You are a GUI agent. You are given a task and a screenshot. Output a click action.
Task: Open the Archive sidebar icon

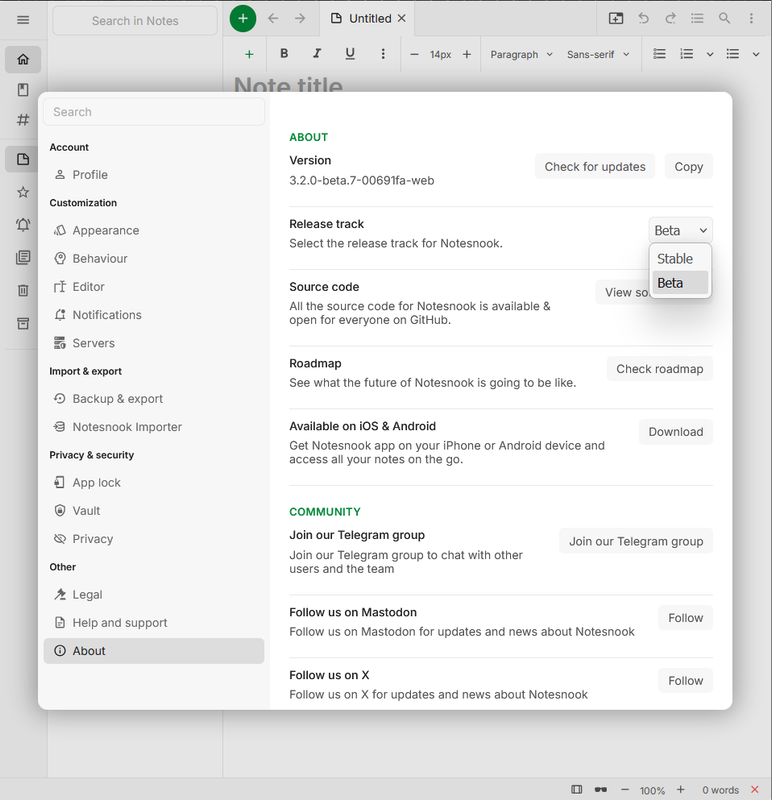pyautogui.click(x=23, y=323)
